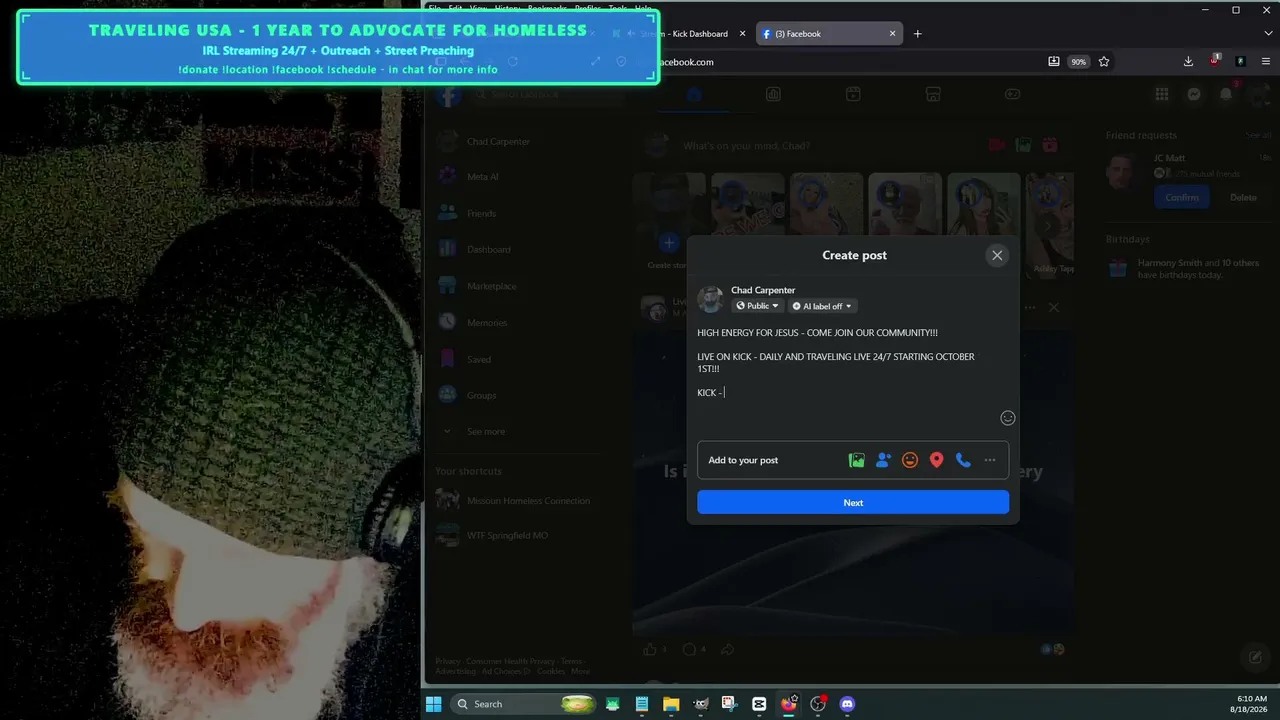Close the Create post dialog

997,255
